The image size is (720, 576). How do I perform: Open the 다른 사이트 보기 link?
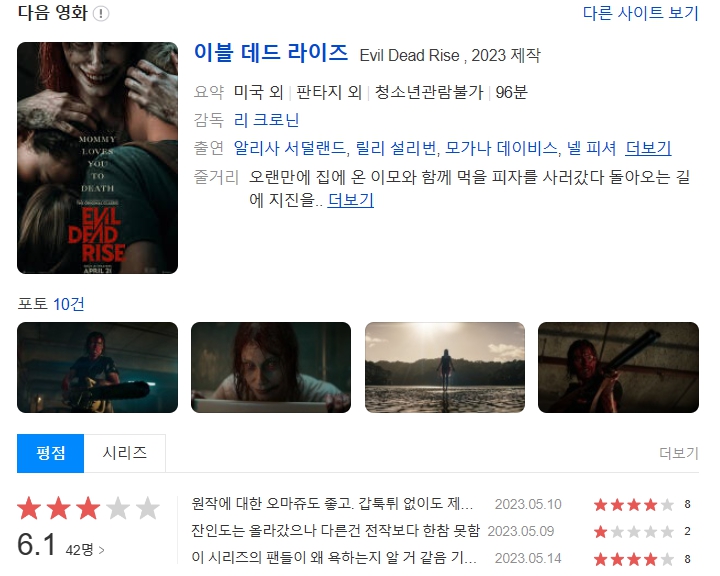tap(641, 13)
